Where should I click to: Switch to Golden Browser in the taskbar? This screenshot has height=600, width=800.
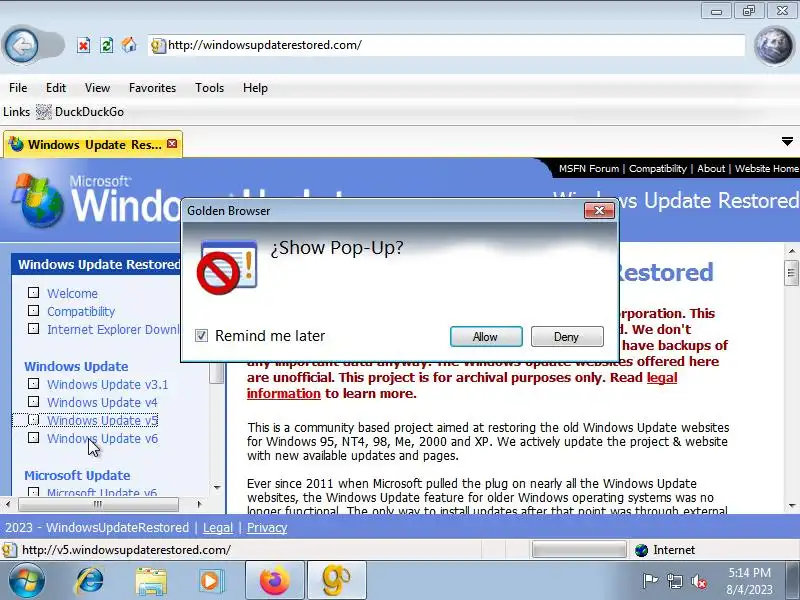[x=336, y=580]
